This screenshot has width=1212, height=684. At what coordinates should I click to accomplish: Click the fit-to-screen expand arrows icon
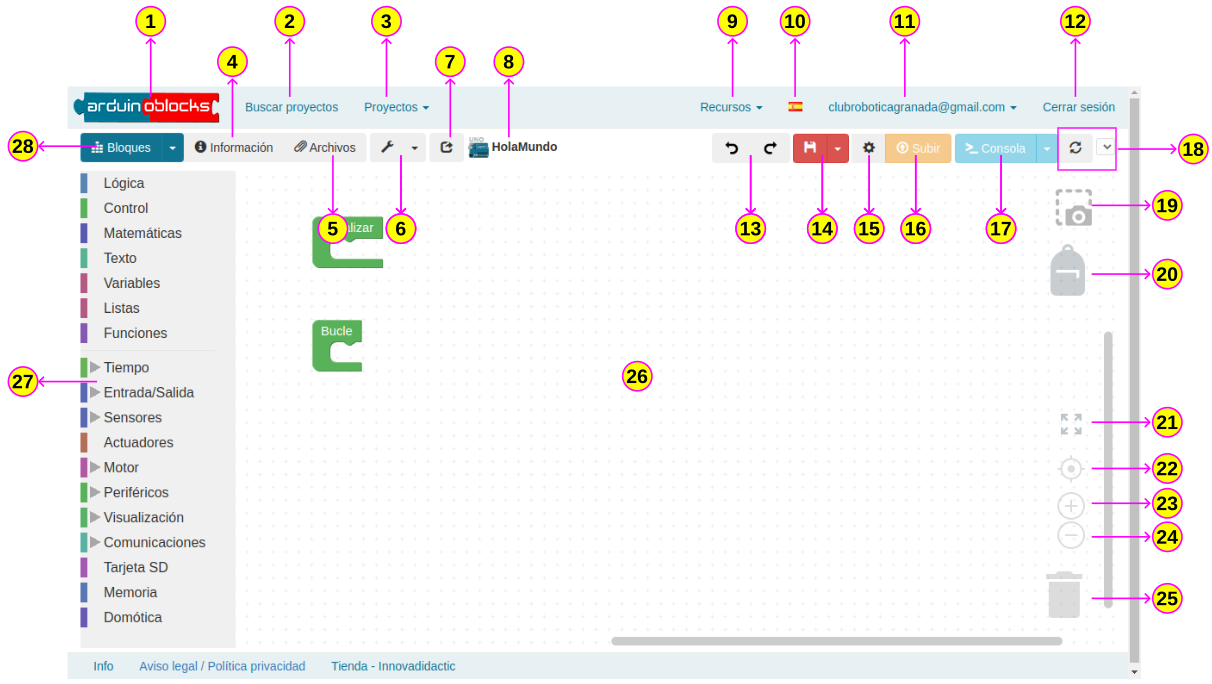click(1071, 424)
